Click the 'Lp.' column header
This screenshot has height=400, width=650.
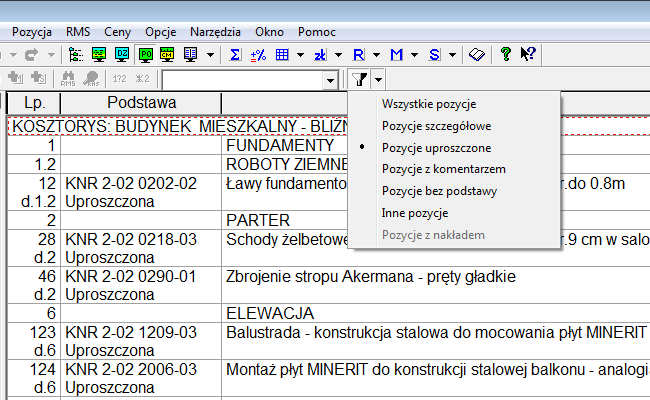tap(33, 103)
